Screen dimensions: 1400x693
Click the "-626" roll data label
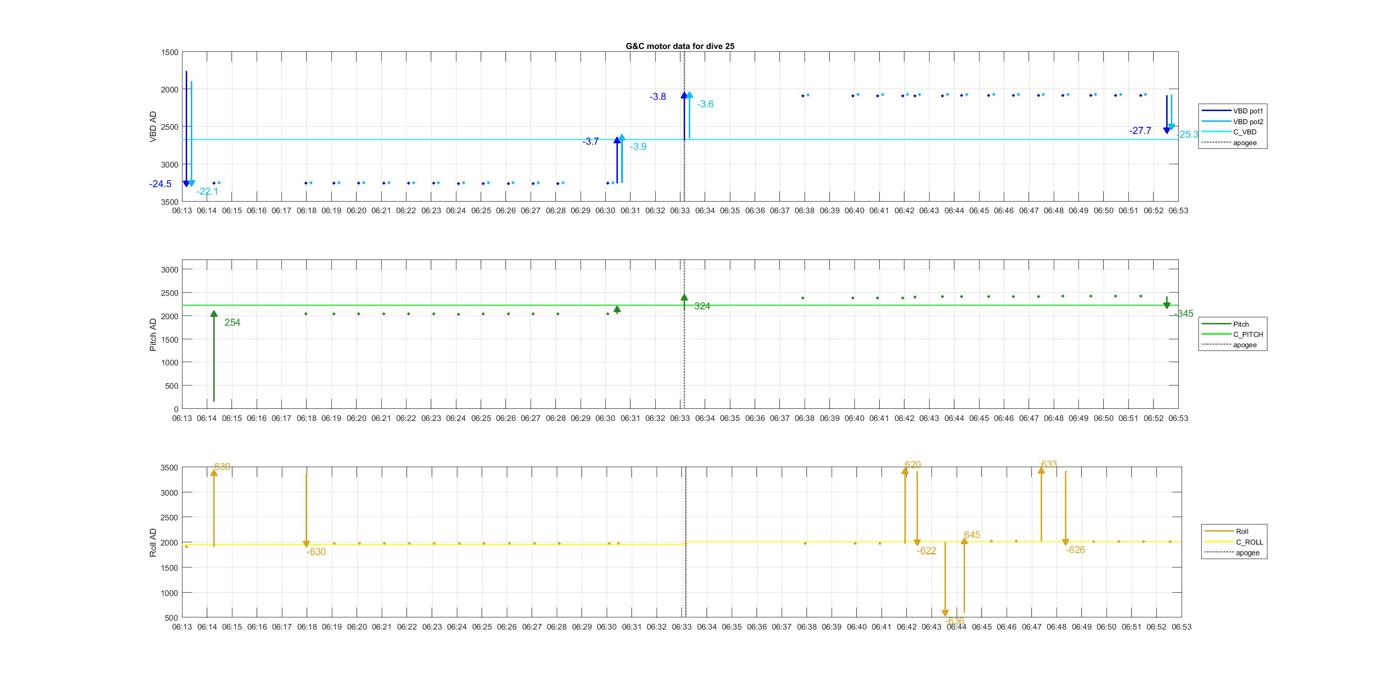pyautogui.click(x=1076, y=550)
